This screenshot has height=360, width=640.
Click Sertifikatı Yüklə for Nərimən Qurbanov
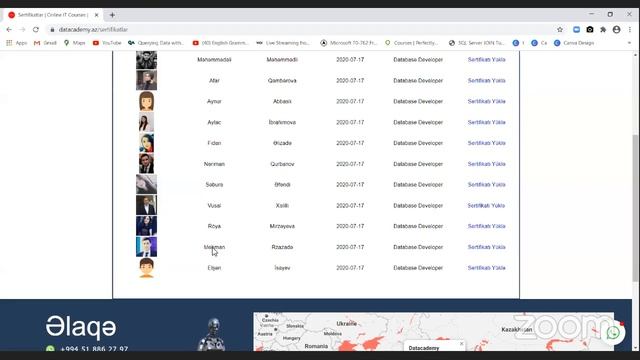click(x=487, y=164)
